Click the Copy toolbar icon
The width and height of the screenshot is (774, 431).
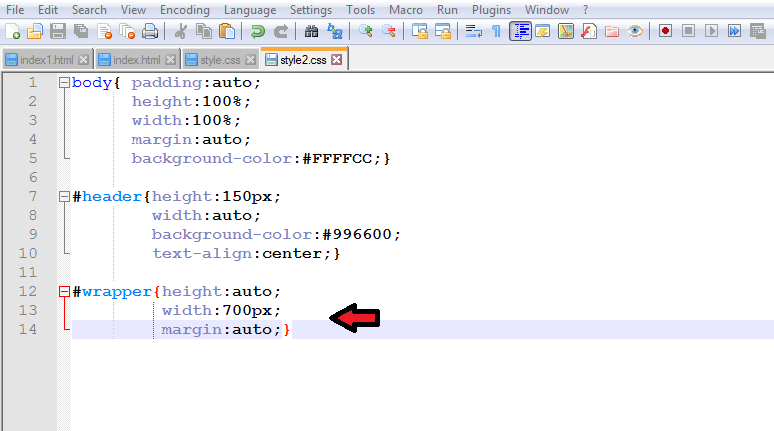pyautogui.click(x=204, y=31)
